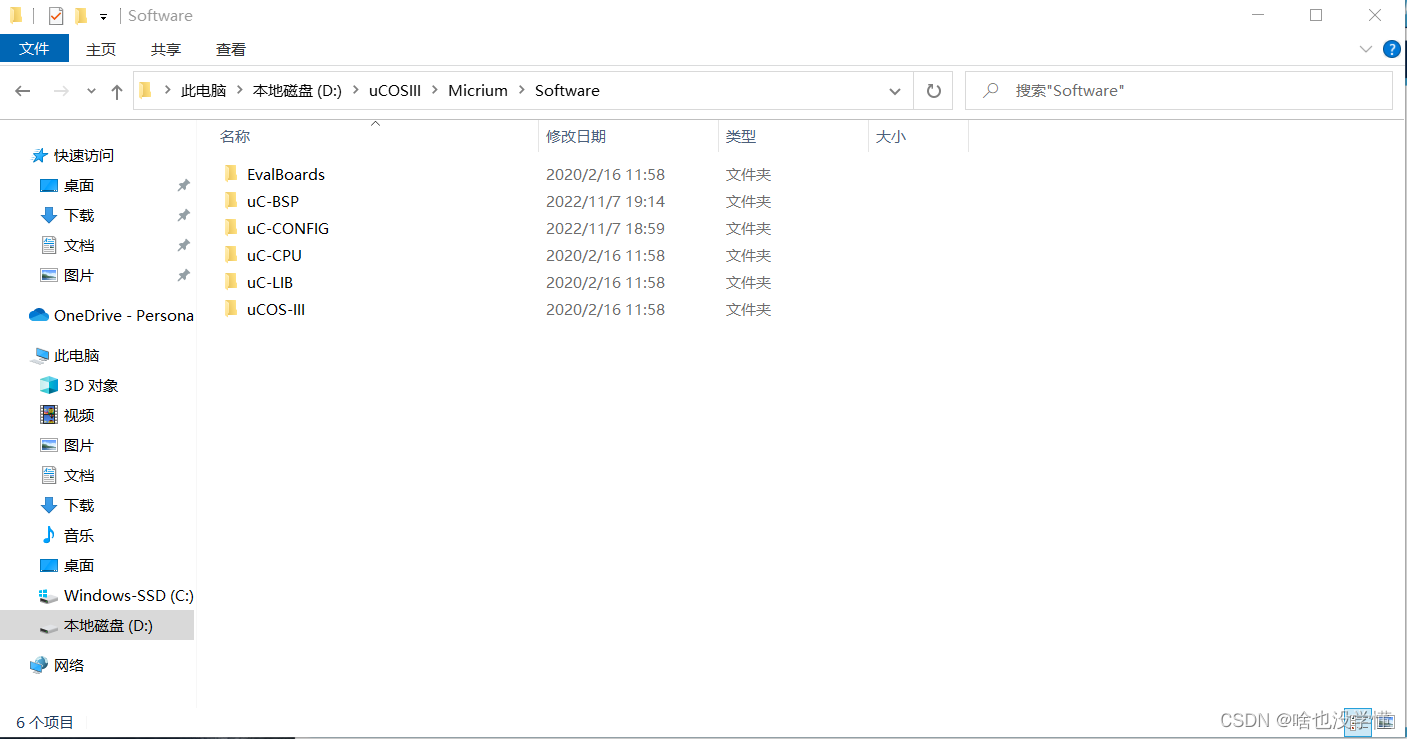Open the recent locations dropdown arrow
The image size is (1407, 739).
coord(91,91)
